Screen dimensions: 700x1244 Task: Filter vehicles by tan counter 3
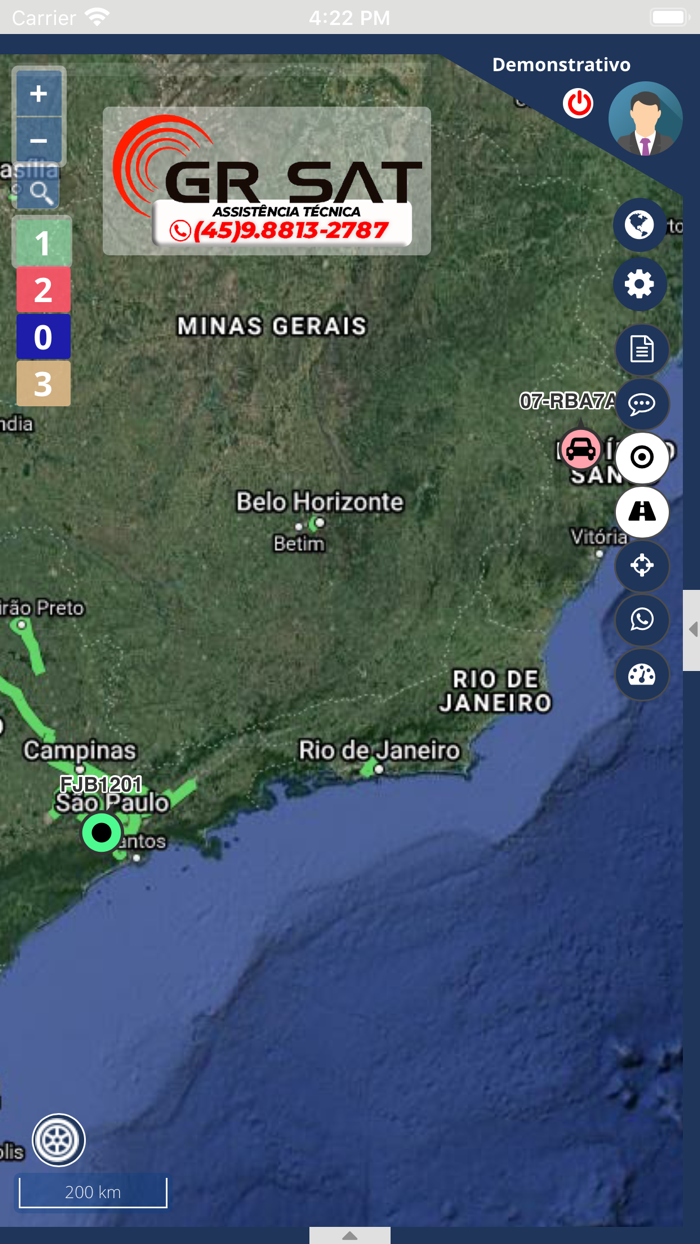43,384
